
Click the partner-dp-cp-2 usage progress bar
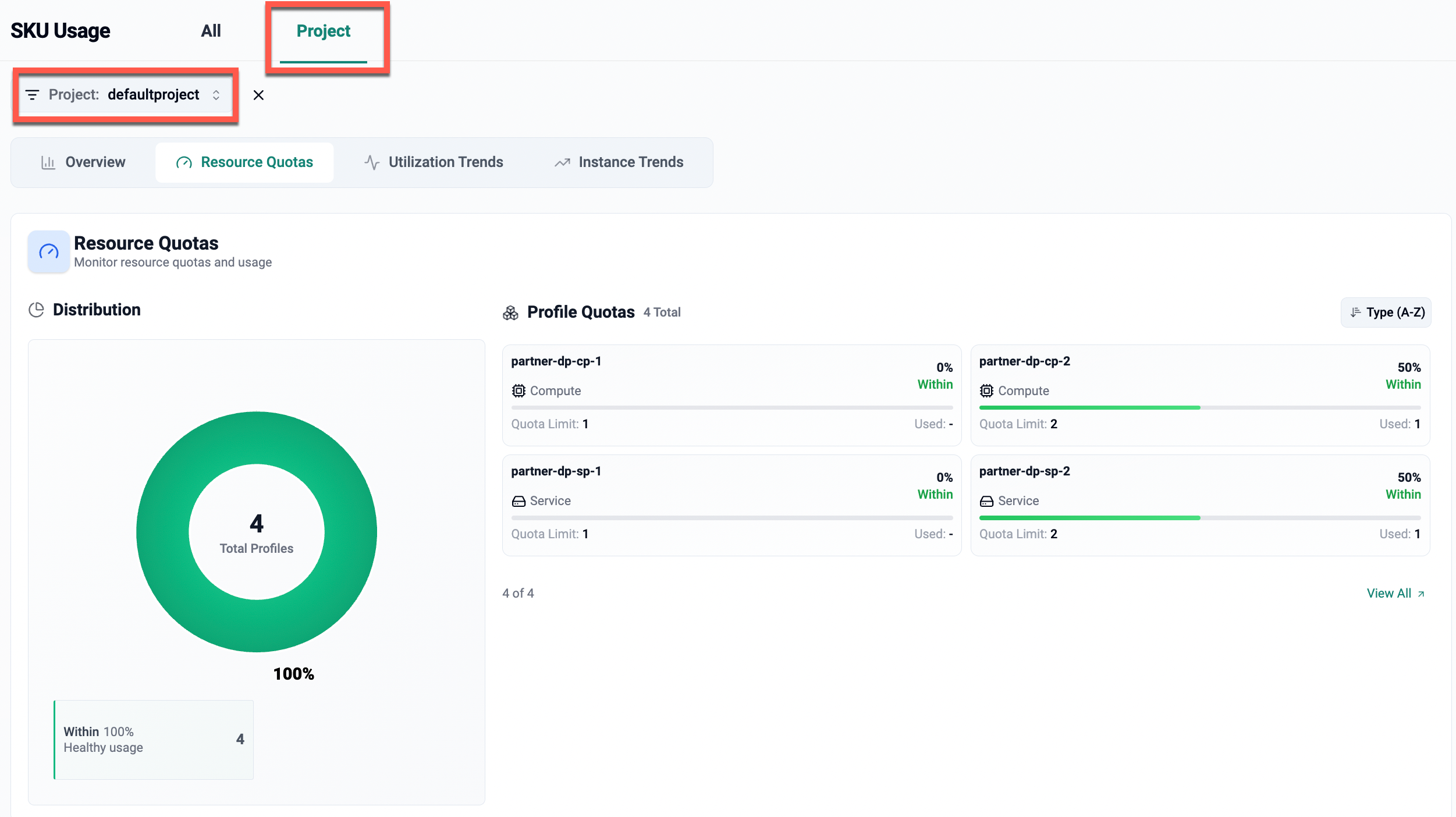(1199, 408)
